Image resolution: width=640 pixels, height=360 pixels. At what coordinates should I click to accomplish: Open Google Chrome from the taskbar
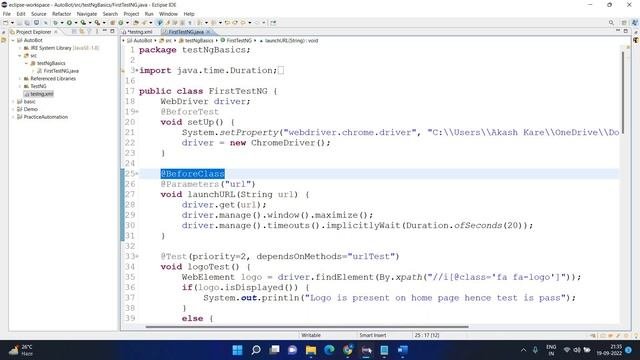point(347,350)
